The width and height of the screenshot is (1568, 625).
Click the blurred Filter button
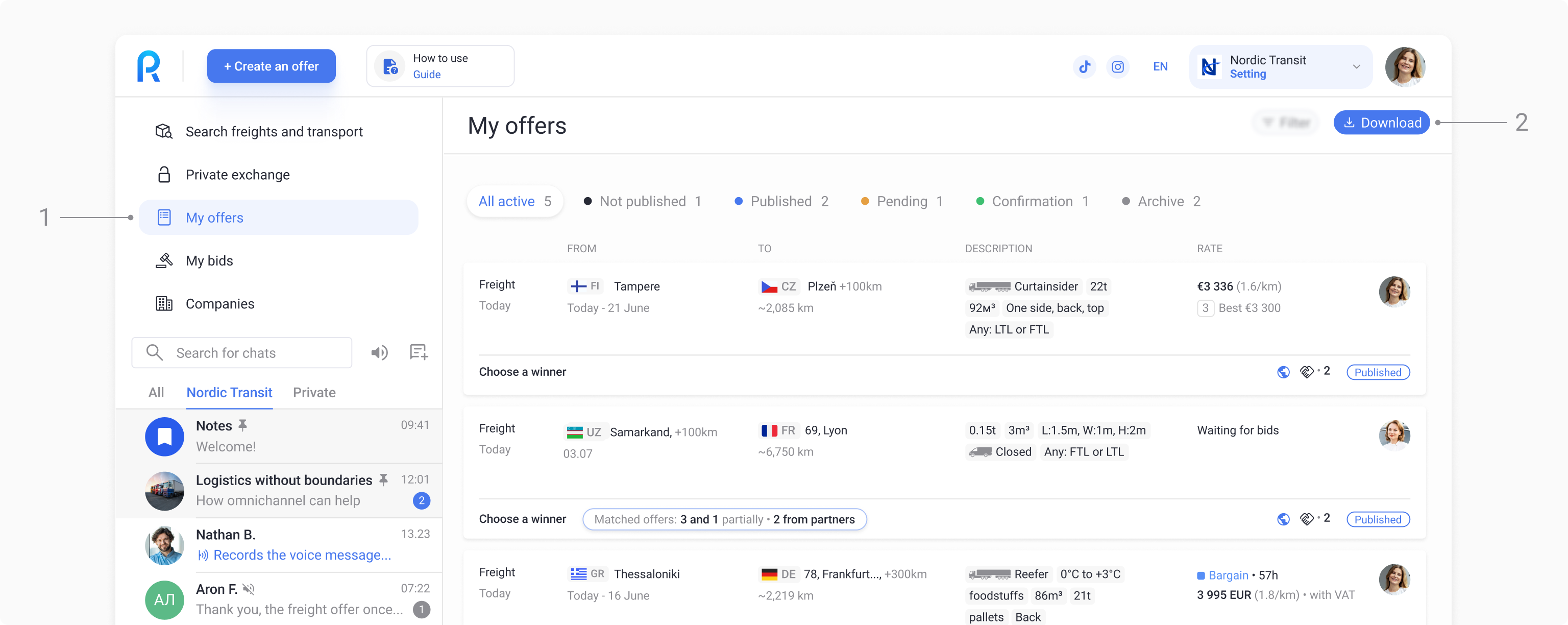coord(1286,123)
